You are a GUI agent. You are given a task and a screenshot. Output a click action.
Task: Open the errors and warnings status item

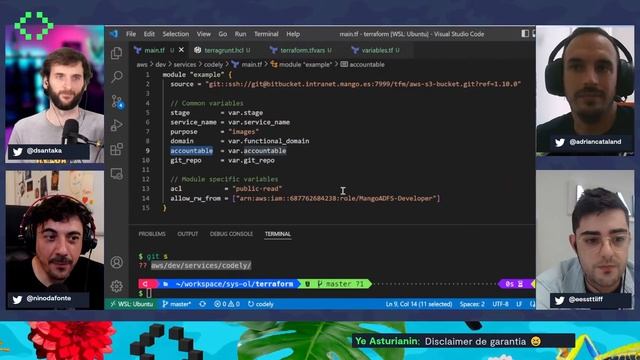point(227,304)
